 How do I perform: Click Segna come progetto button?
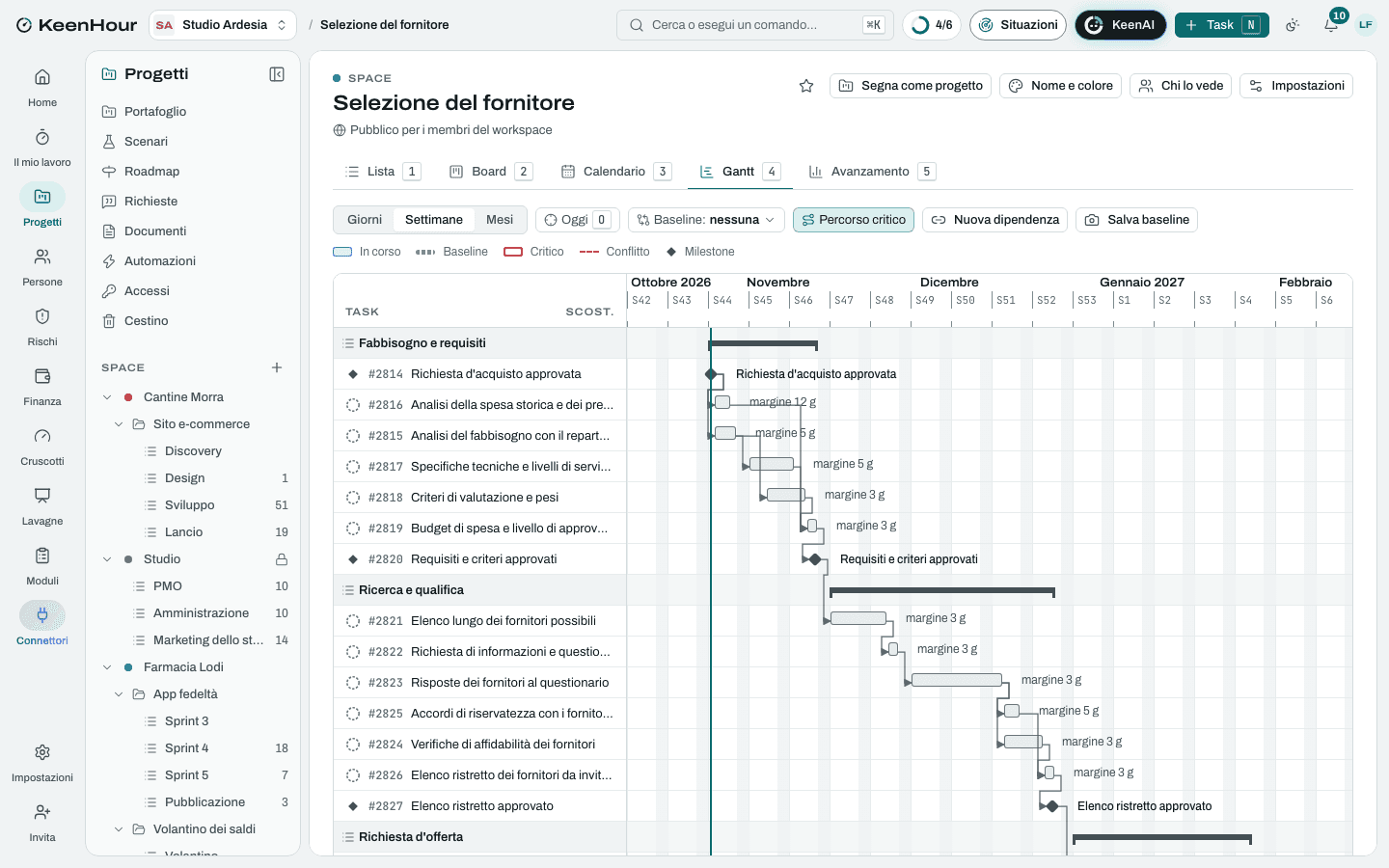click(911, 86)
